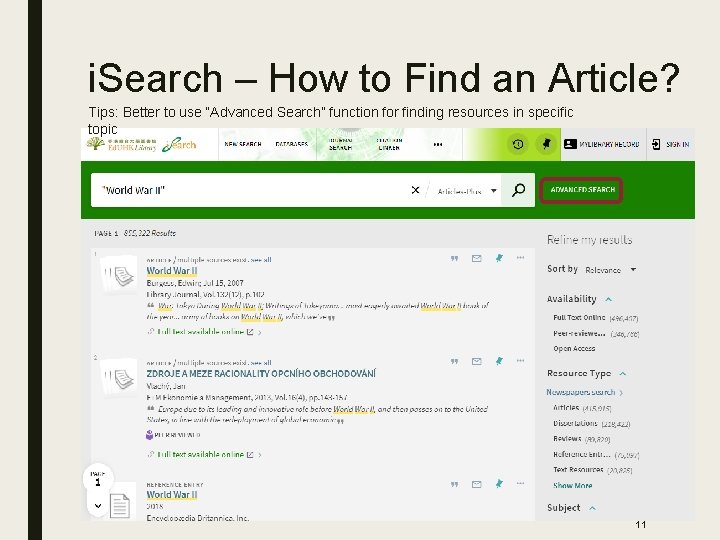Click the EdUHK Library iSearch logo
Screen dimensions: 720x540
pyautogui.click(x=141, y=144)
